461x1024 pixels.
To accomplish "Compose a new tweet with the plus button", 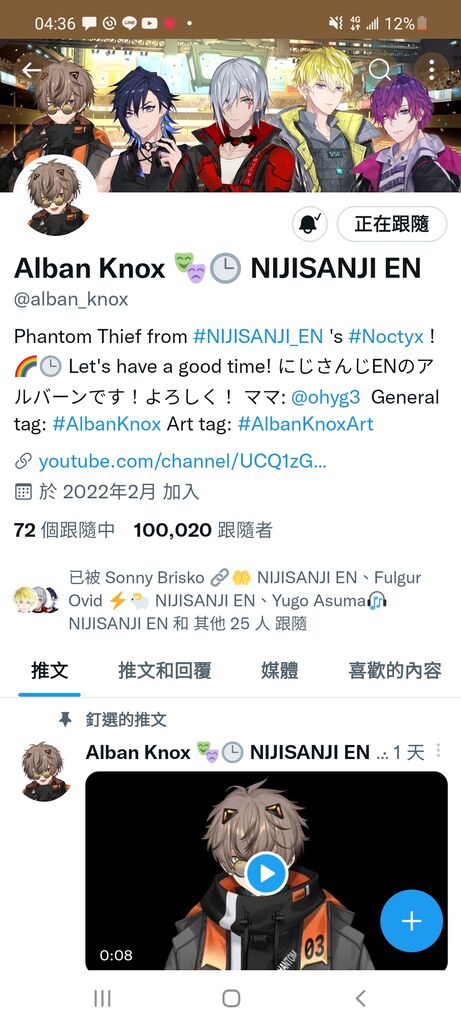I will coord(411,921).
